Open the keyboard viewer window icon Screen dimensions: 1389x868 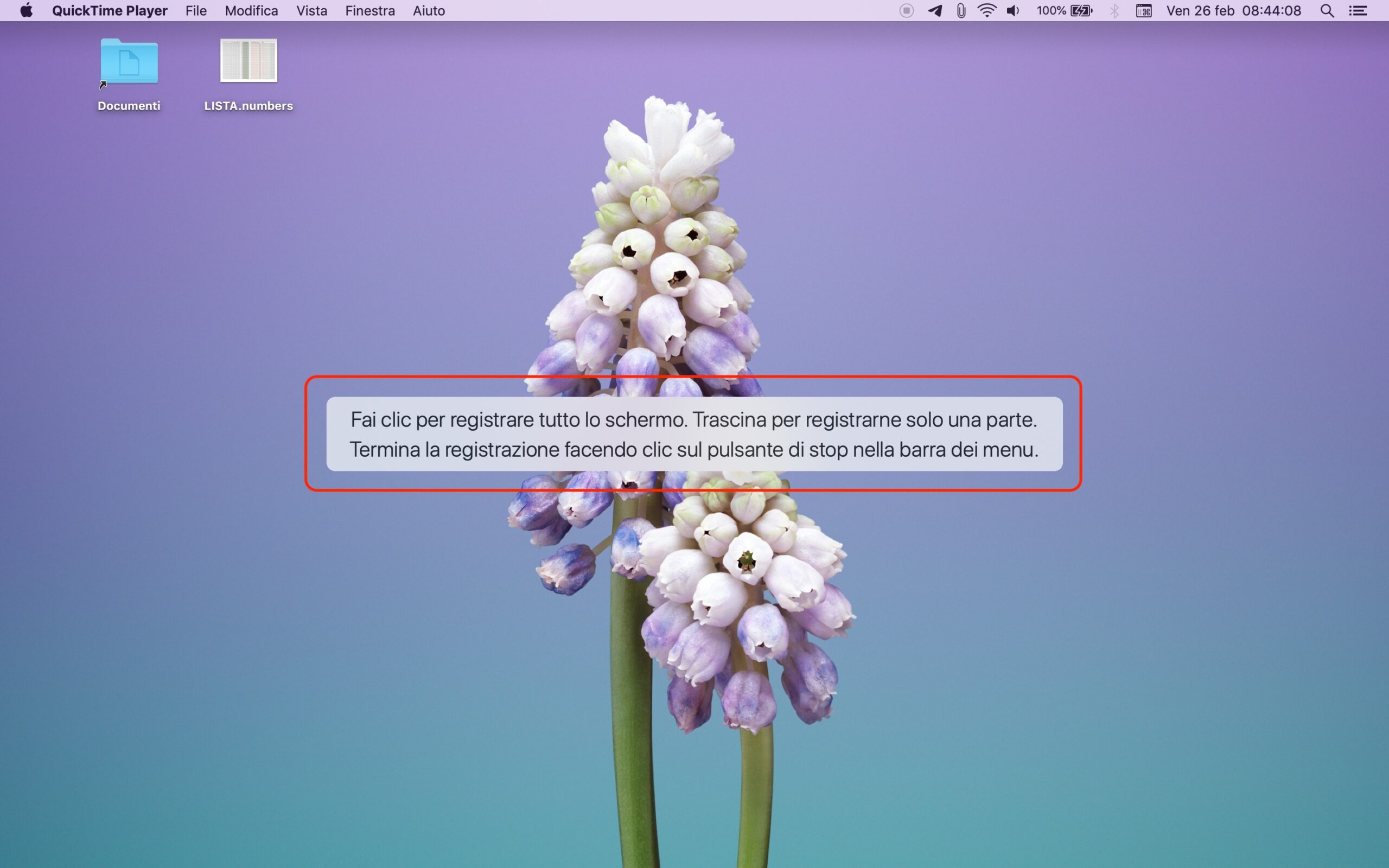(1143, 11)
